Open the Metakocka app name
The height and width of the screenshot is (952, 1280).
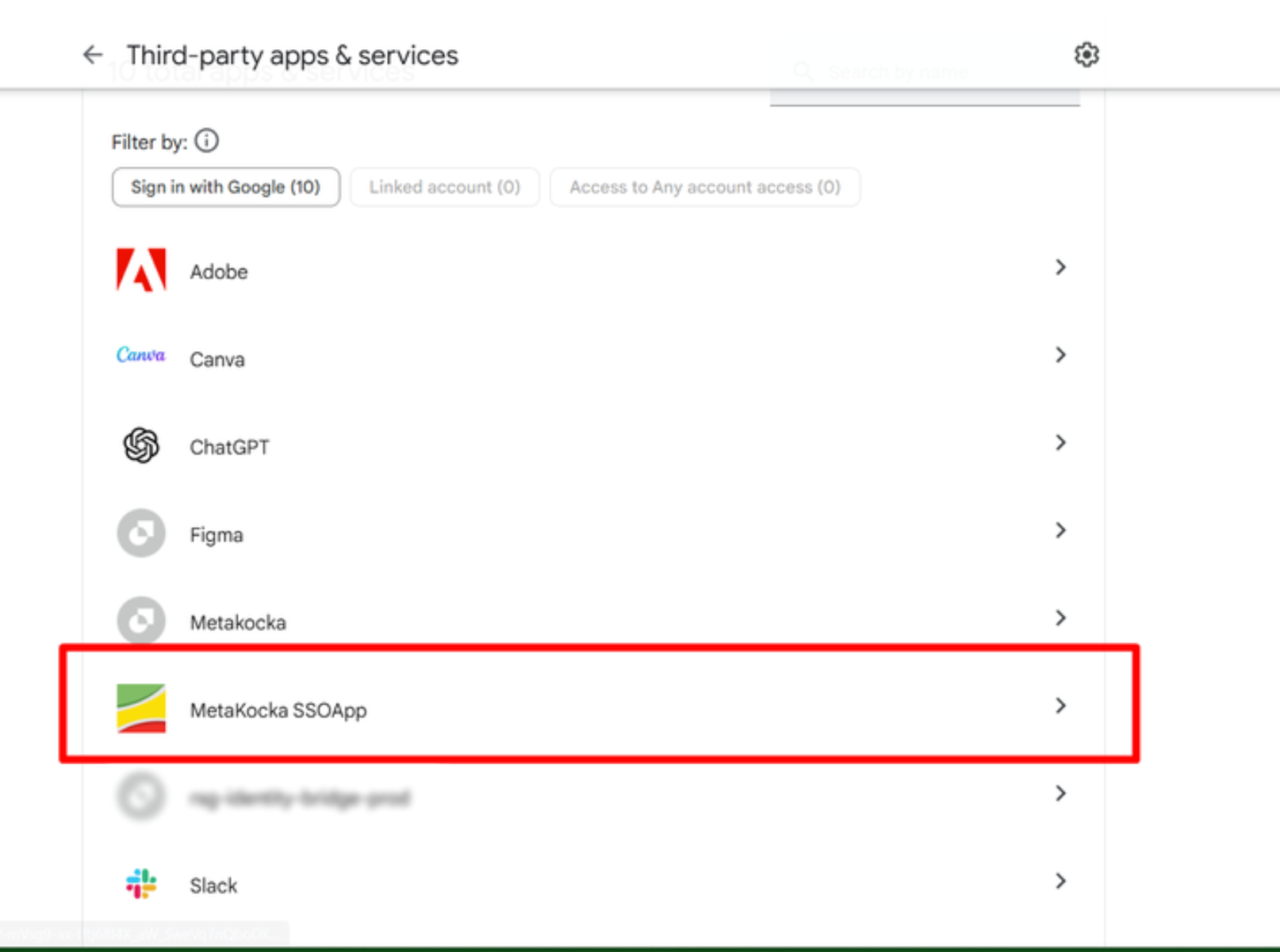238,622
